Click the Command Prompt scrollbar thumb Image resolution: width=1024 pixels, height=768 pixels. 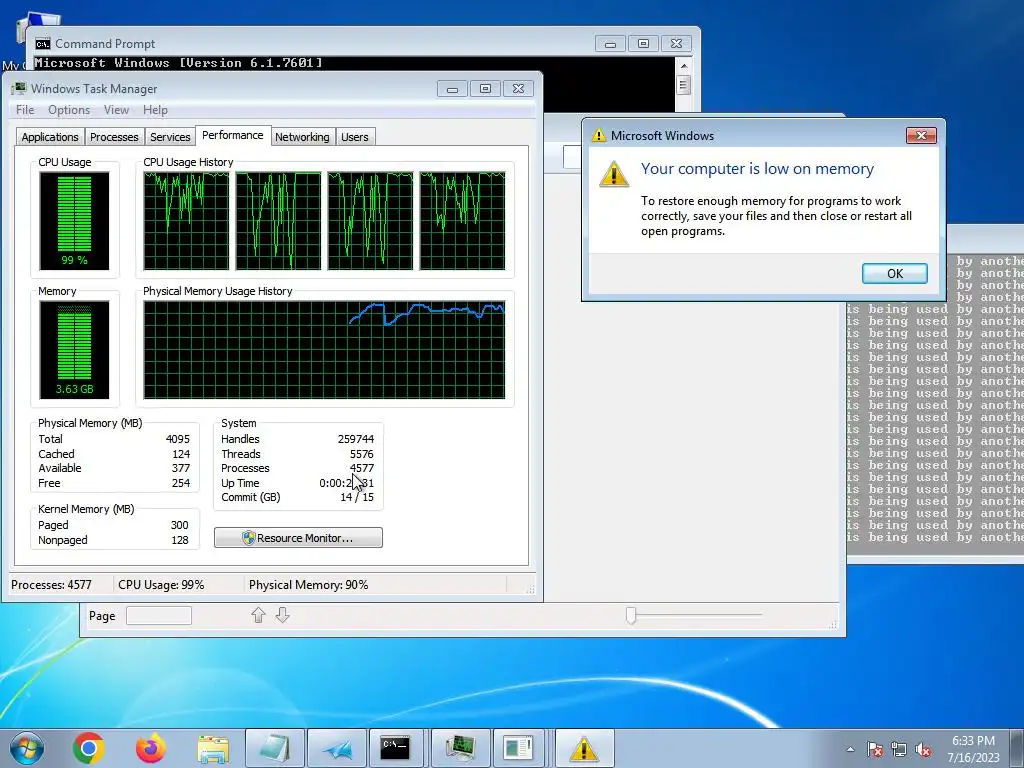click(683, 85)
